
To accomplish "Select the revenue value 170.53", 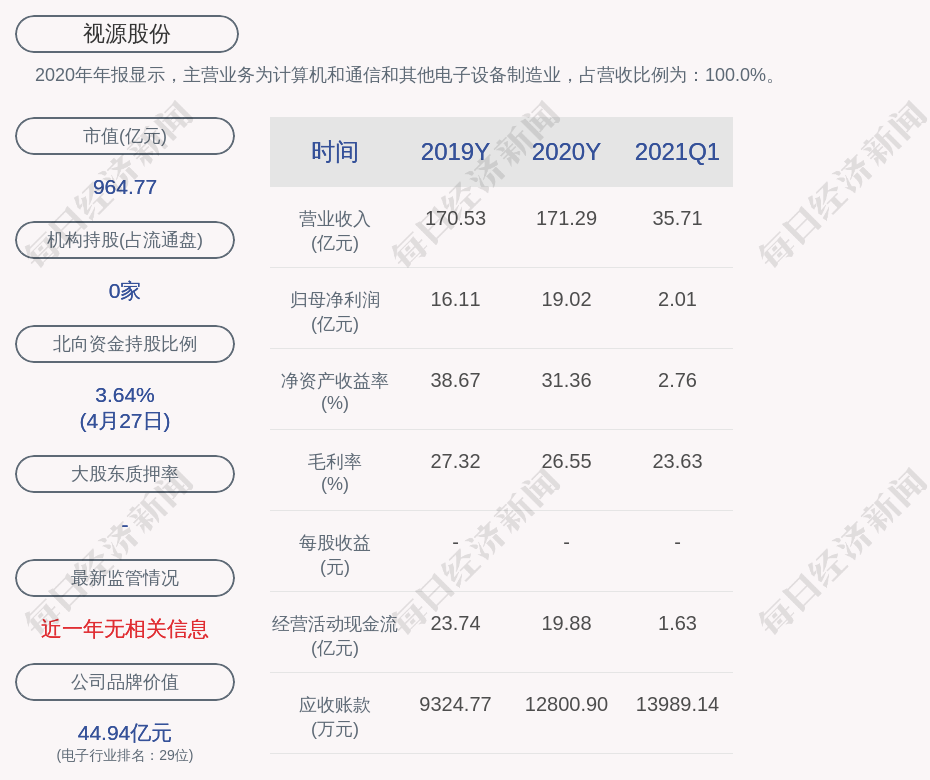I will 456,218.
